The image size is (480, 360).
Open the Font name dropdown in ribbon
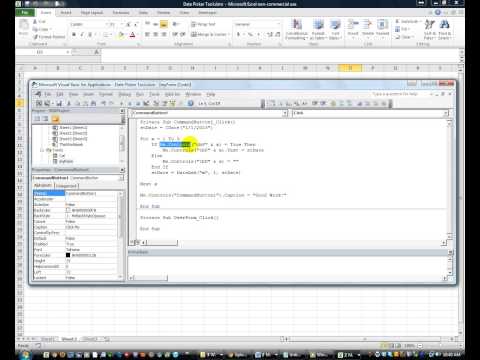[x=107, y=24]
